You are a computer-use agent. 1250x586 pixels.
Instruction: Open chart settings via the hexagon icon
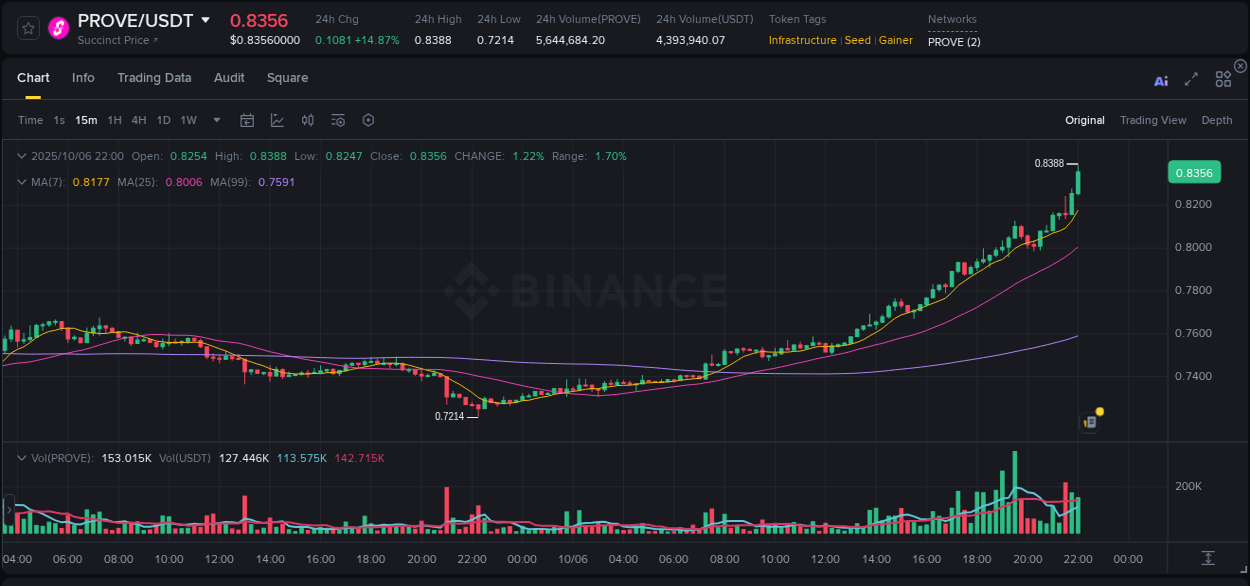368,120
